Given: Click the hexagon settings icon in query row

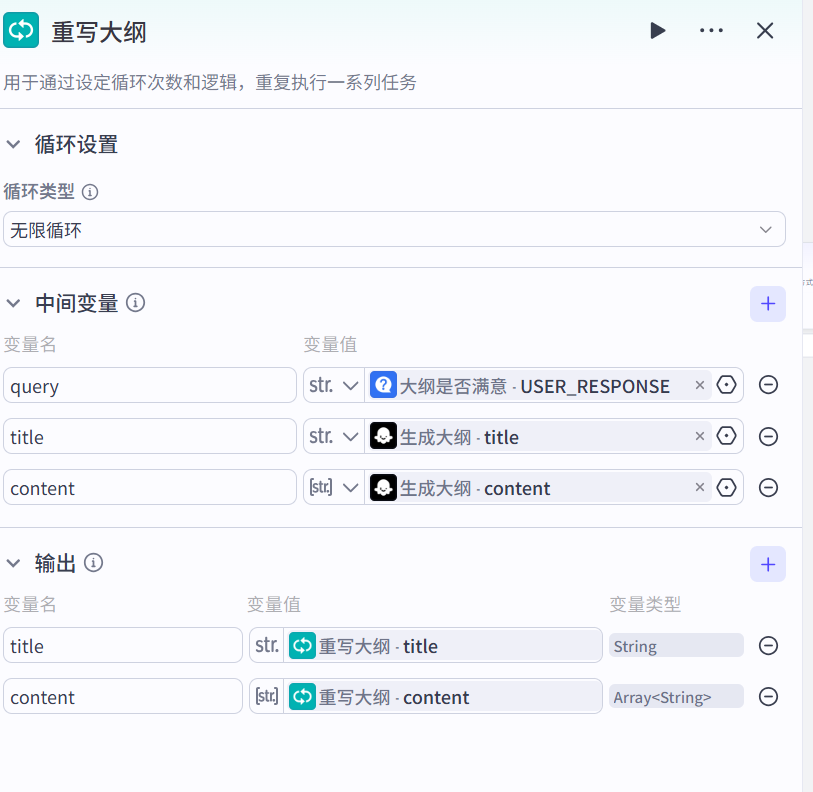Looking at the screenshot, I should 727,385.
